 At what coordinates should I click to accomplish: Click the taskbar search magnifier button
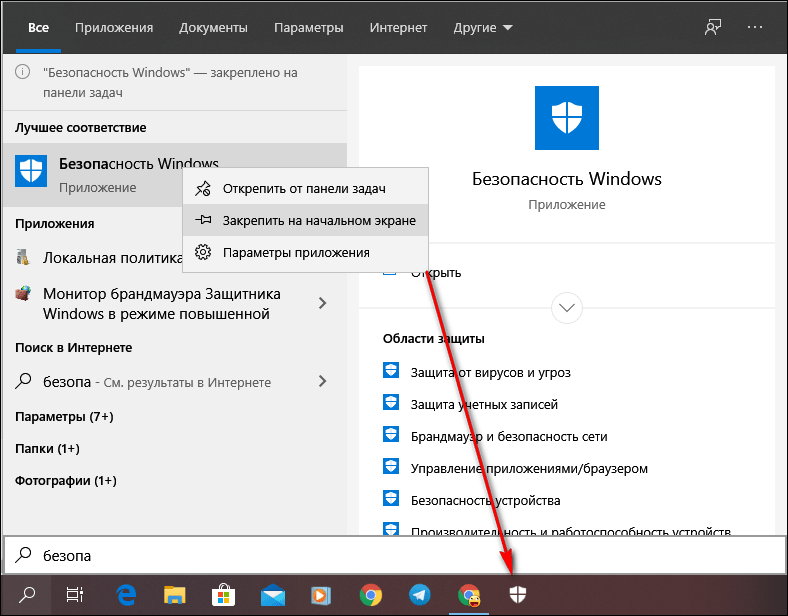pyautogui.click(x=27, y=595)
